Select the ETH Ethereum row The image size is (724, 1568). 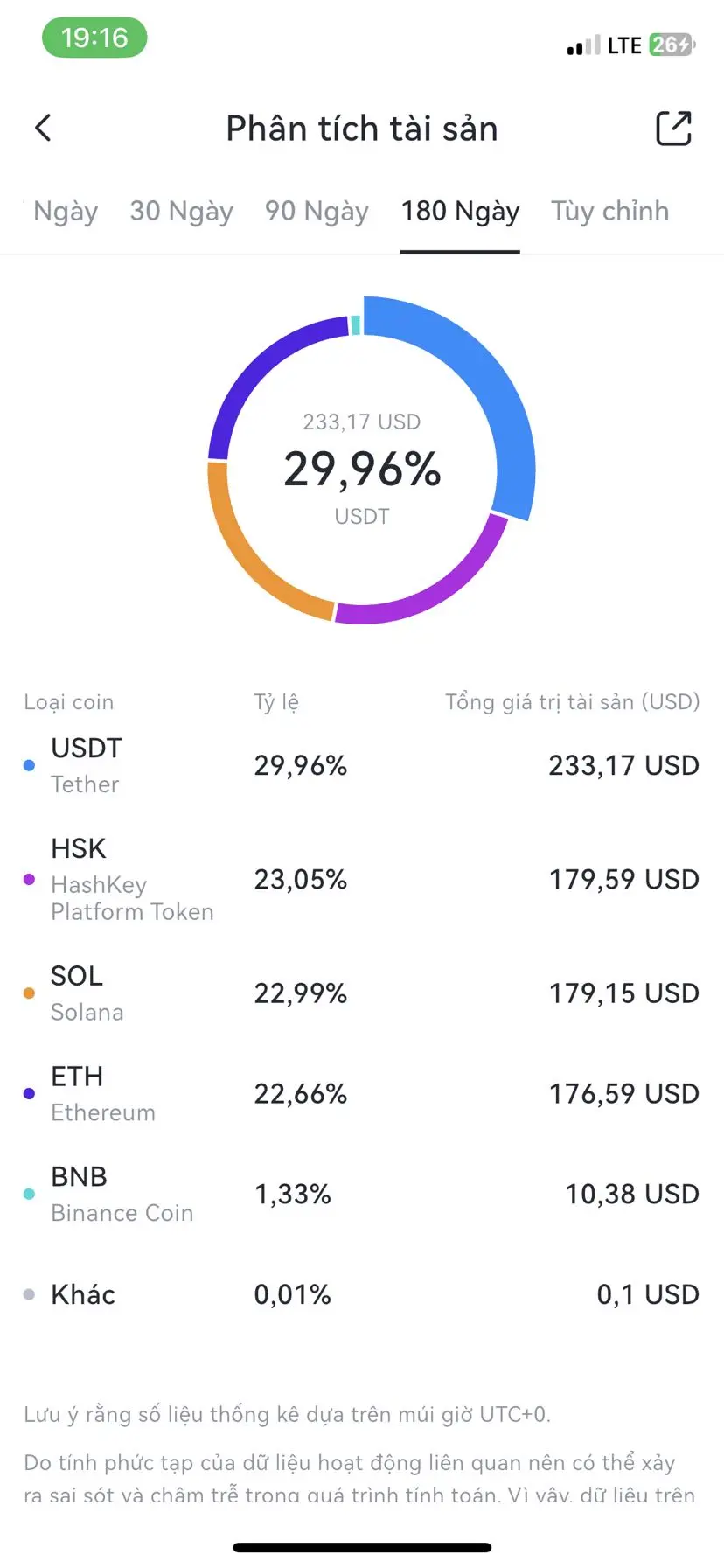[x=362, y=1094]
